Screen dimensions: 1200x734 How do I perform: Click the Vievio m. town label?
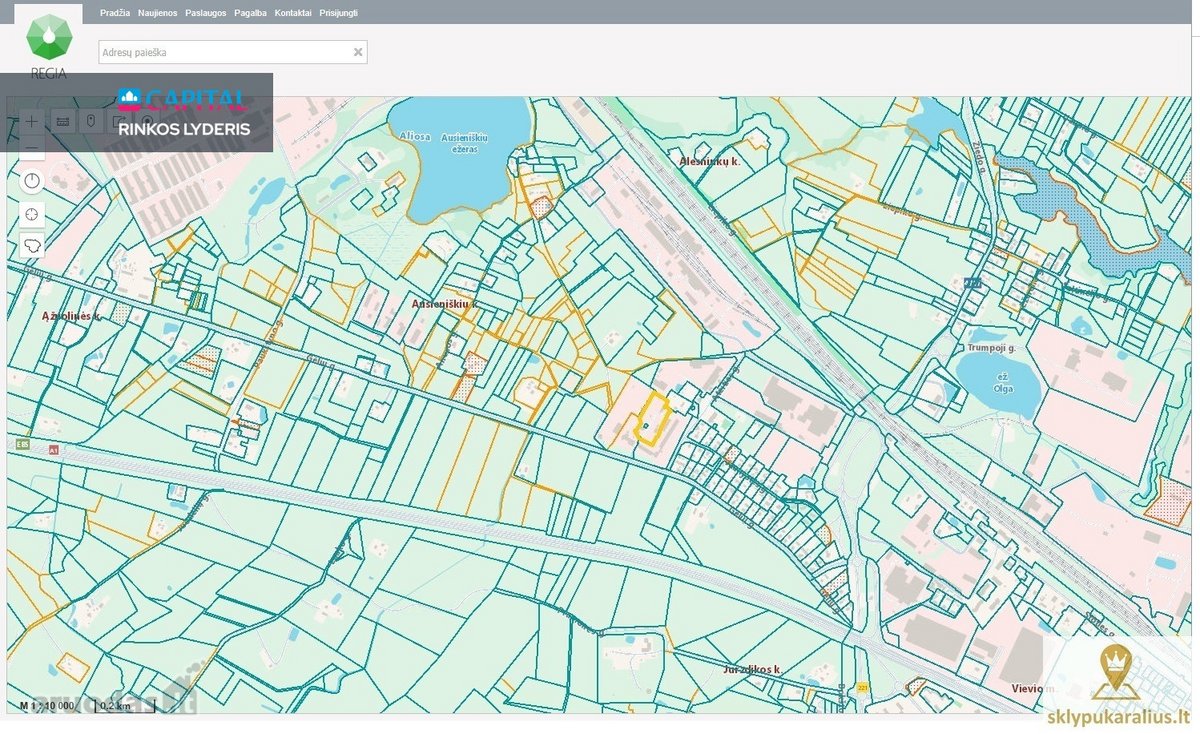pyautogui.click(x=1033, y=688)
